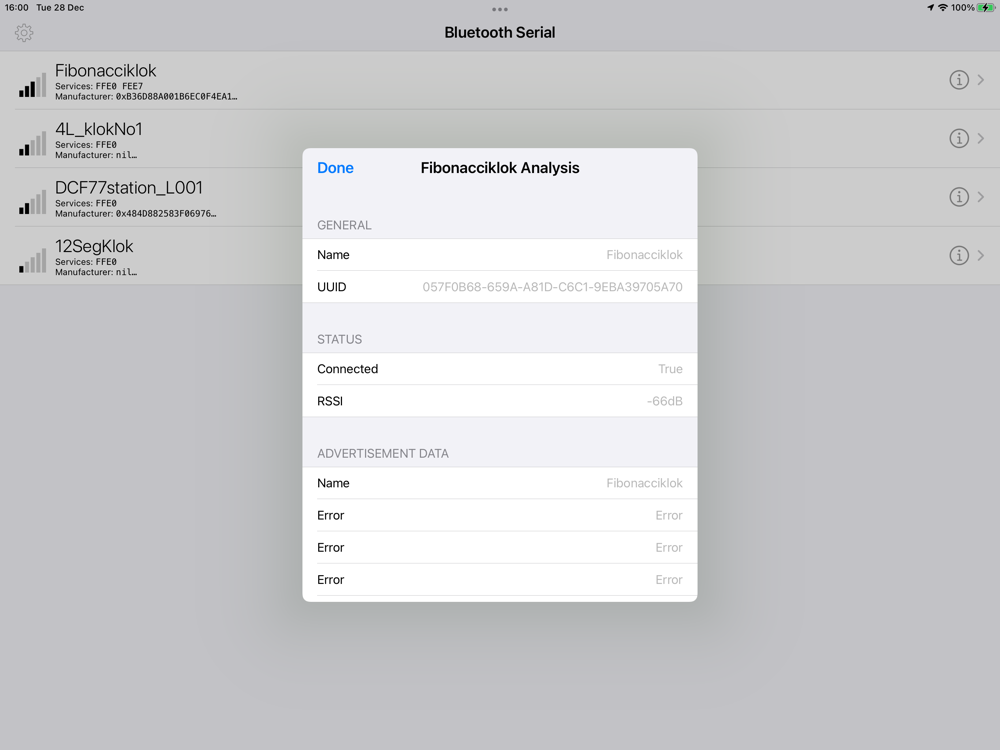Tap info icon for Fibonacciklok device

coord(959,80)
